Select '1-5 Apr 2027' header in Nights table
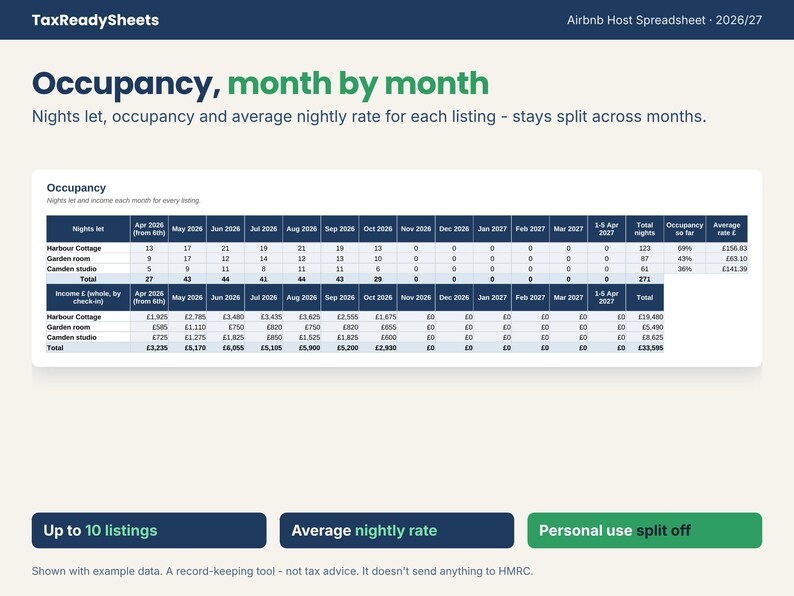The width and height of the screenshot is (794, 596). click(x=606, y=229)
